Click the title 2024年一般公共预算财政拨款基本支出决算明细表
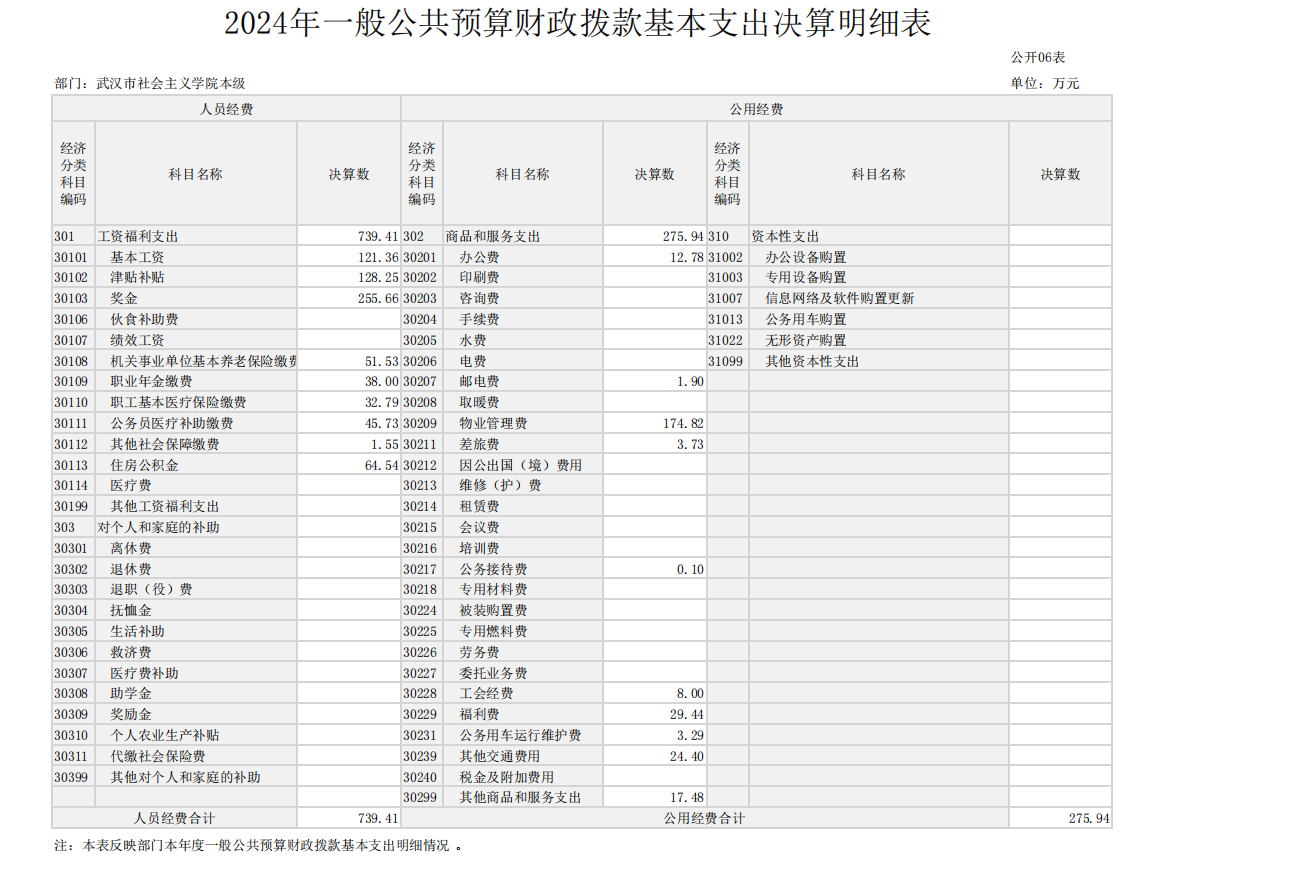 point(577,23)
